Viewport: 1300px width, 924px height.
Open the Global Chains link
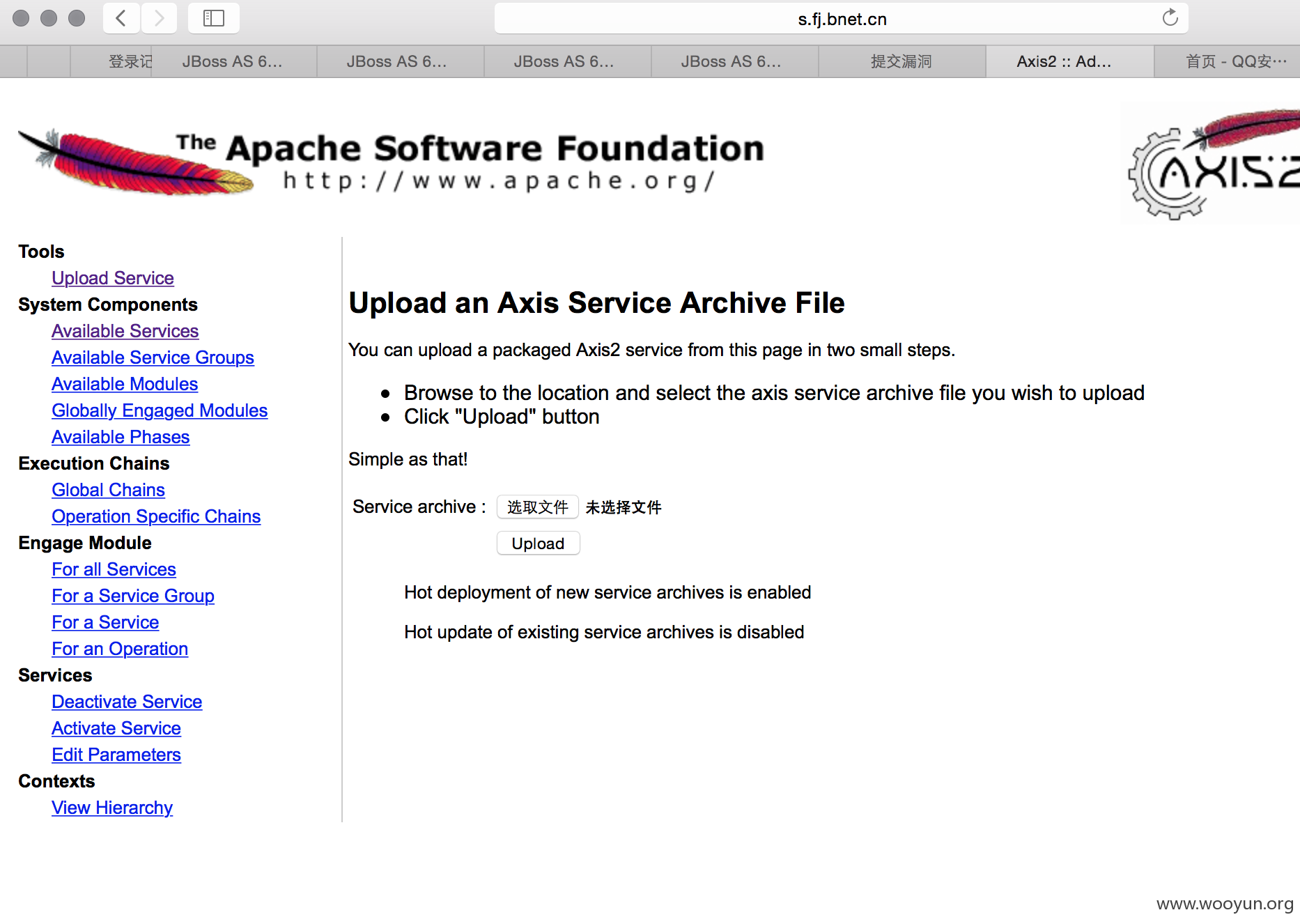pyautogui.click(x=108, y=490)
